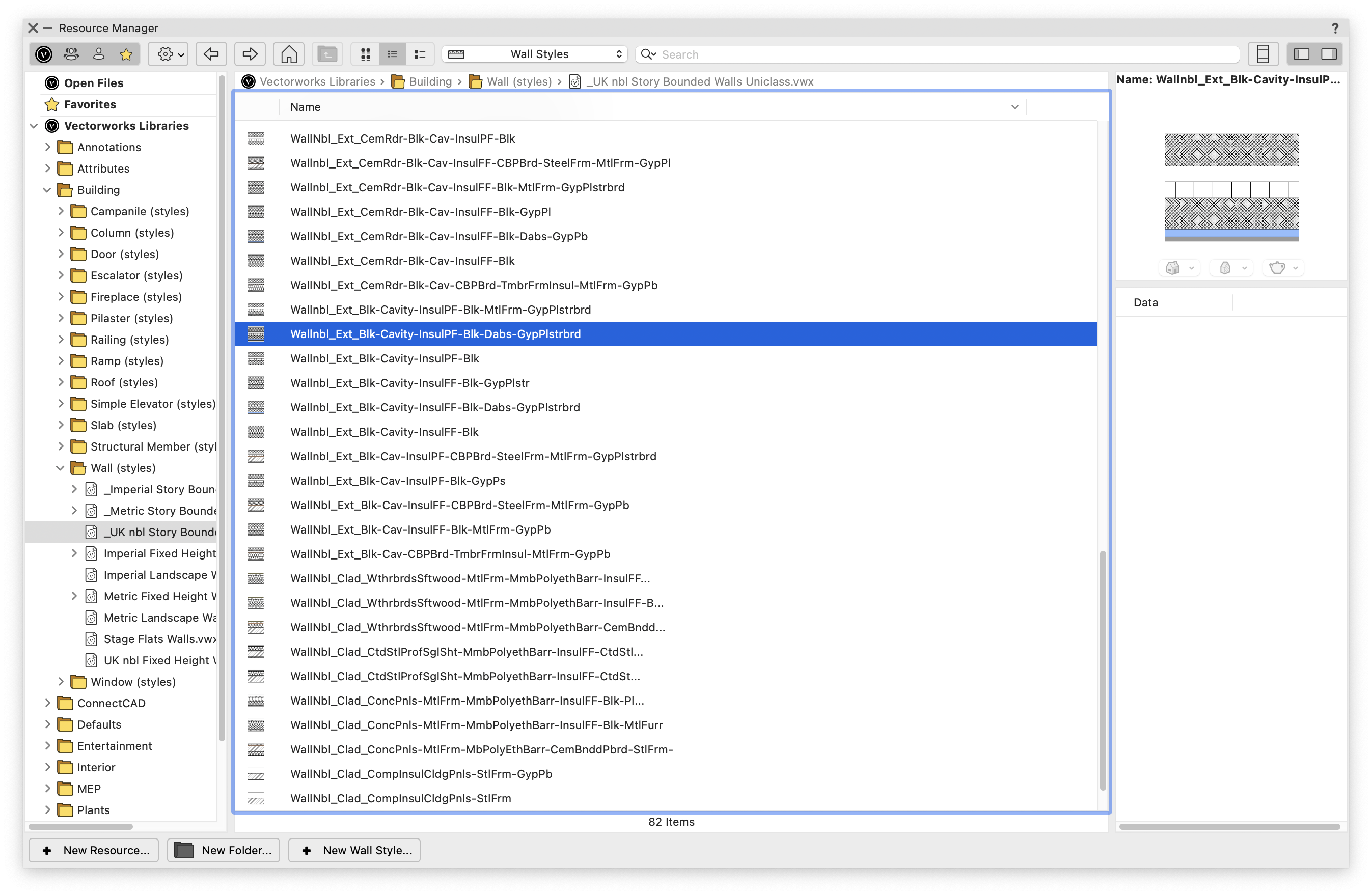Go back with the left arrow
This screenshot has width=1372, height=895.
click(x=211, y=54)
